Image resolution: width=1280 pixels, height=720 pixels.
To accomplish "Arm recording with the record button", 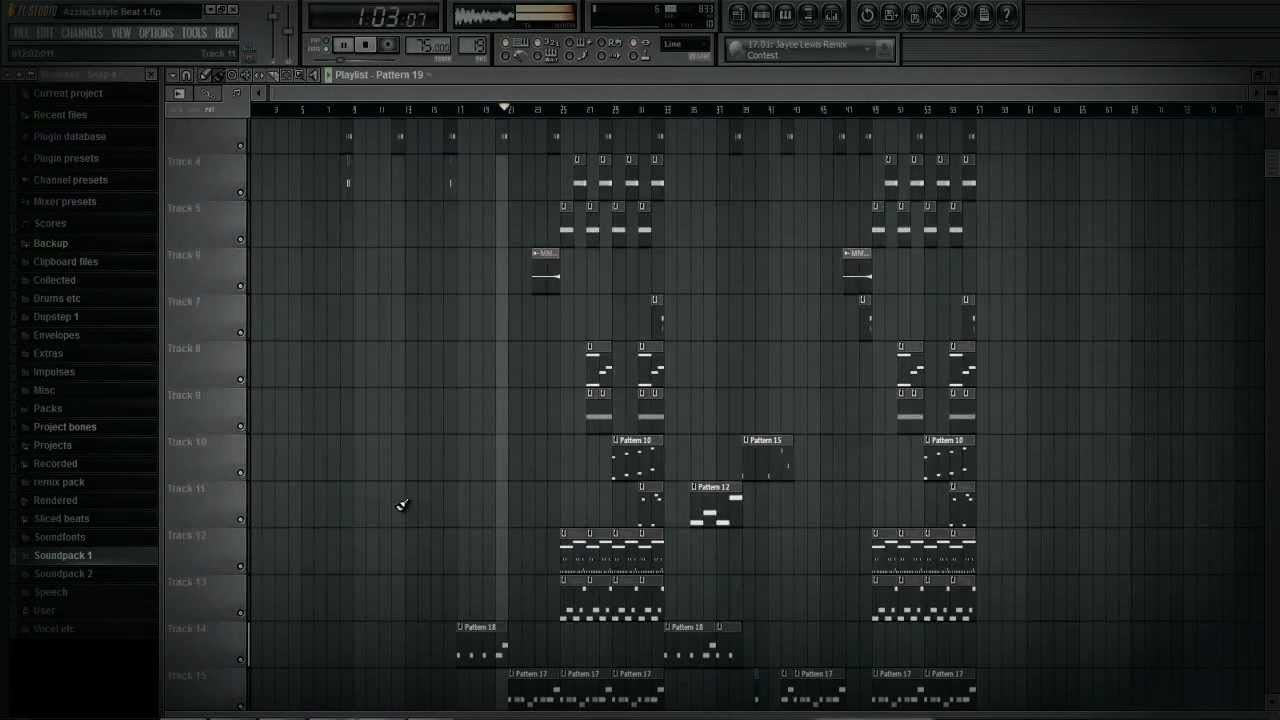I will [388, 45].
